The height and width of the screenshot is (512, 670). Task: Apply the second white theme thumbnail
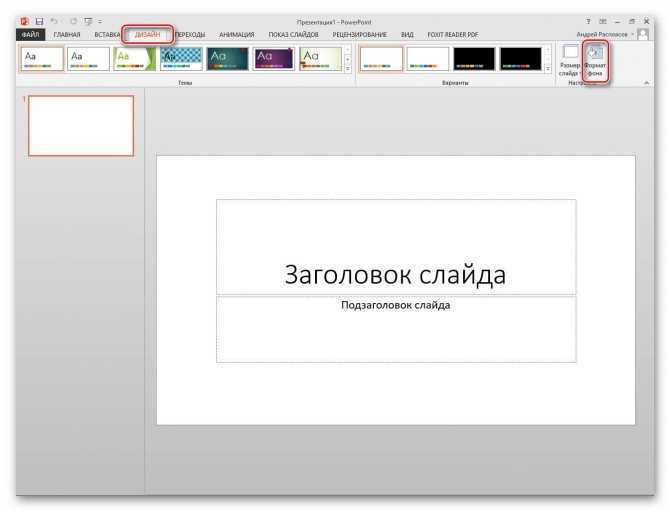click(88, 59)
